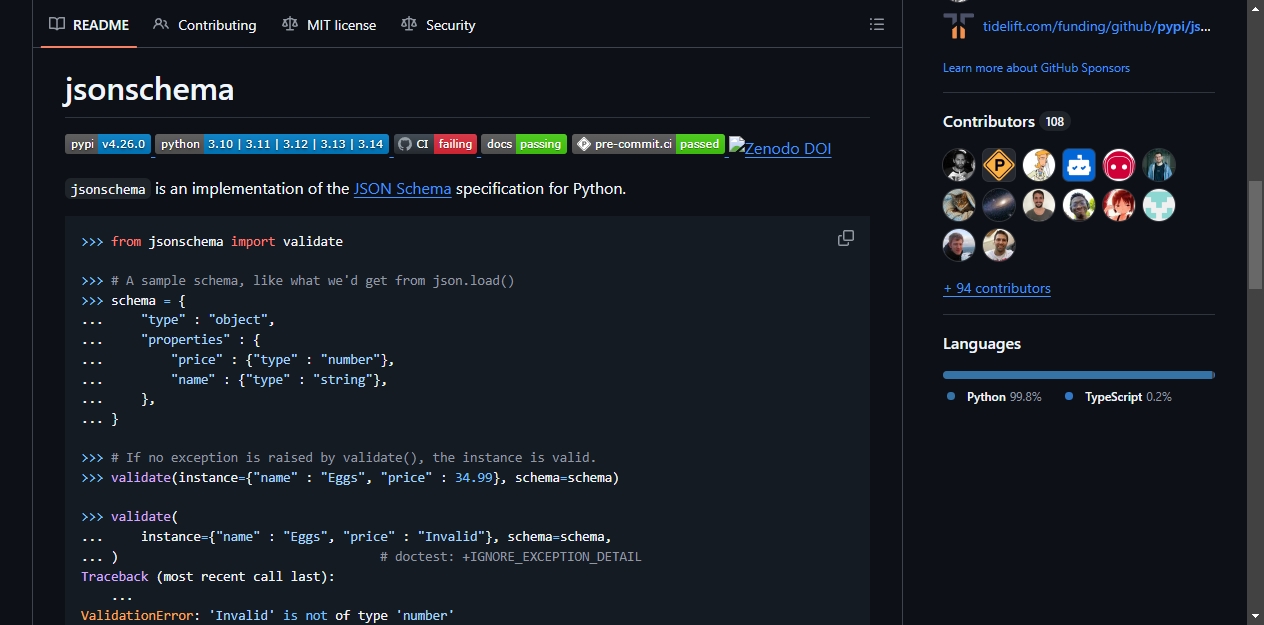Click the comment '# A sample schema' line
The width and height of the screenshot is (1264, 625).
[298, 280]
